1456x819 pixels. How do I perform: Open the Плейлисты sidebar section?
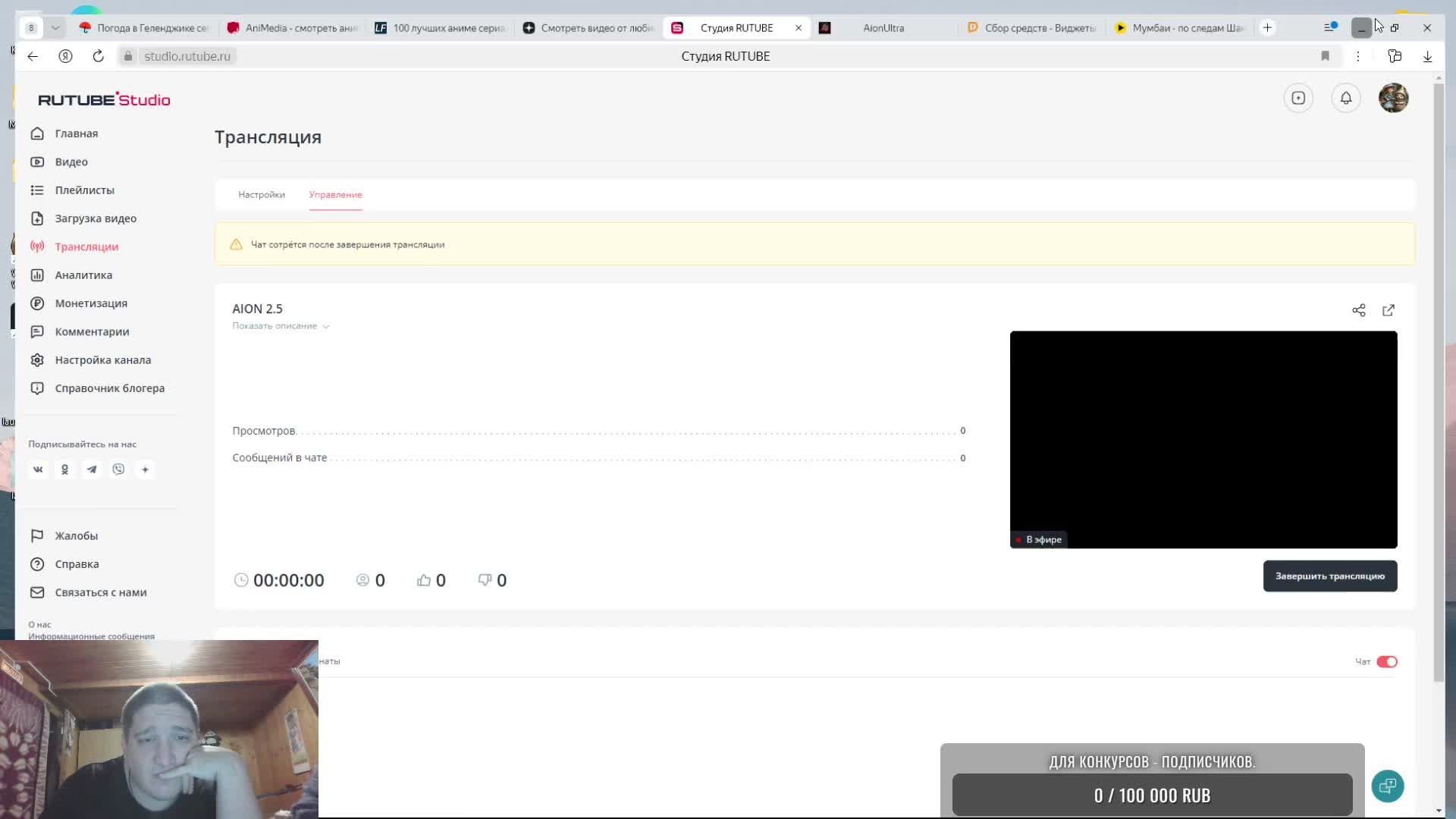click(x=84, y=190)
